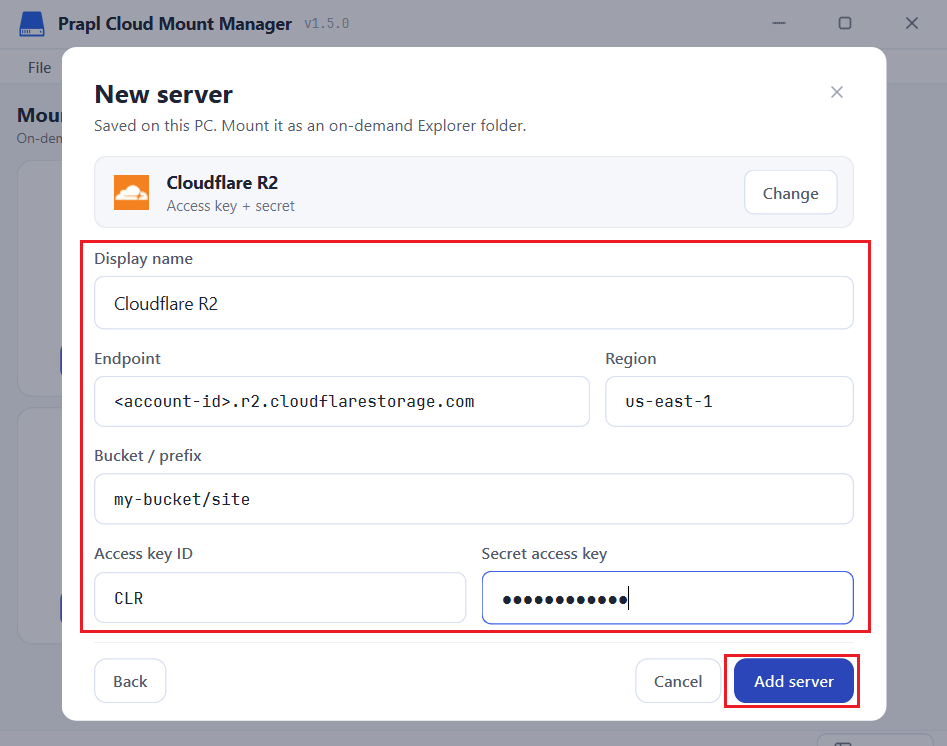Click into the Endpoint input field
The width and height of the screenshot is (947, 746).
tap(342, 402)
